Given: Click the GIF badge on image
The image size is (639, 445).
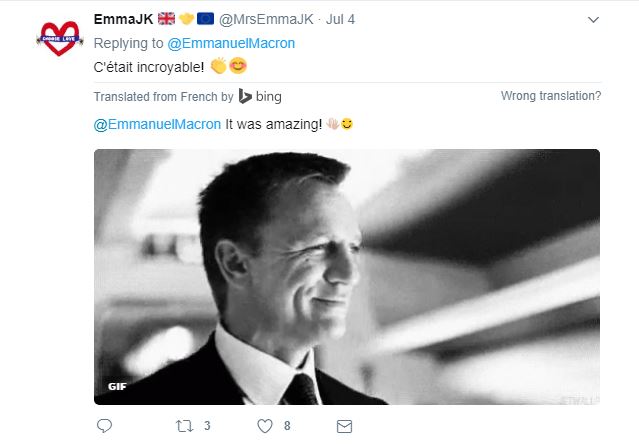Looking at the screenshot, I should 117,386.
